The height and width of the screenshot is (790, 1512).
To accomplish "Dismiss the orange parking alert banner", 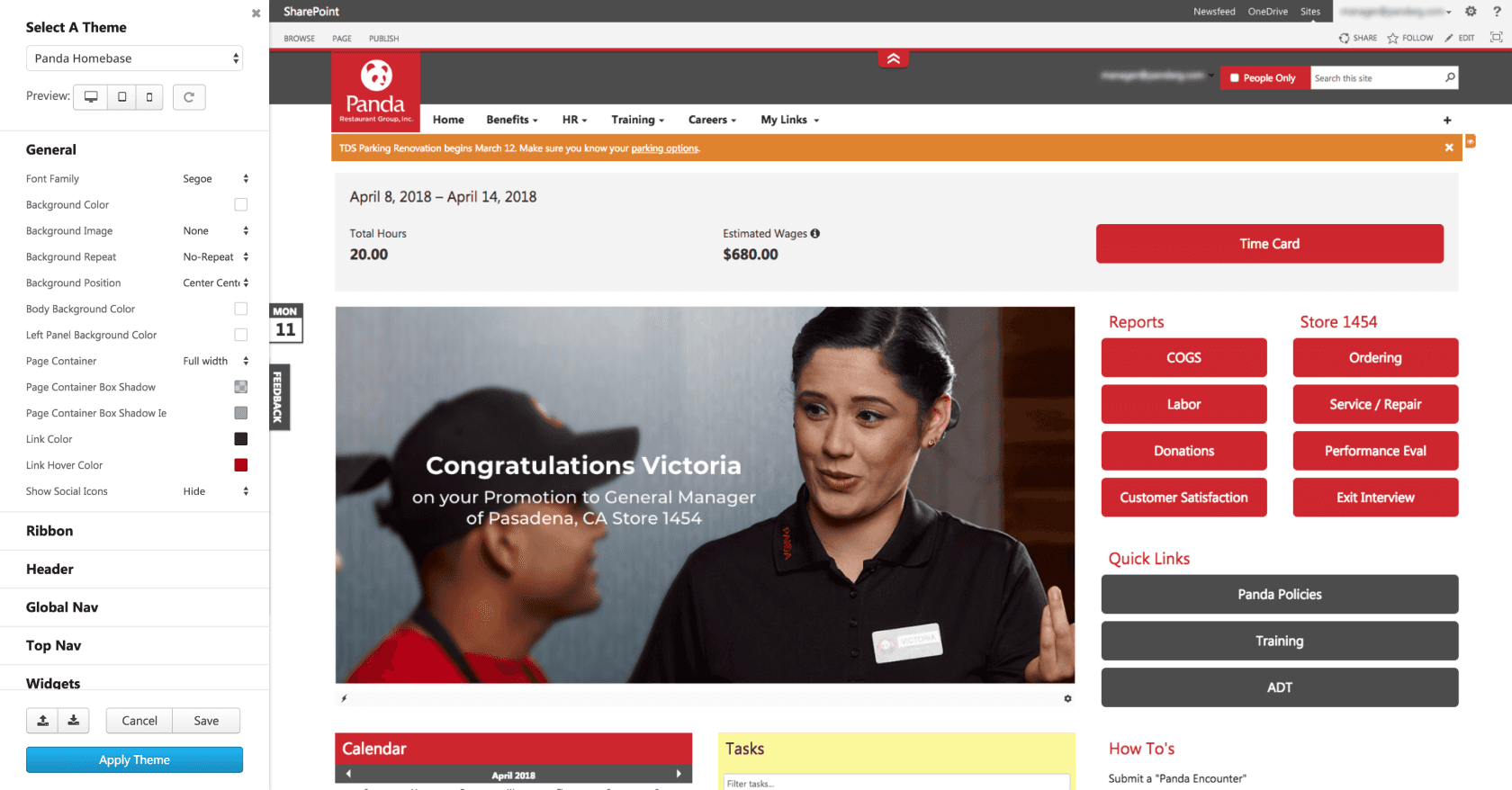I will point(1449,148).
